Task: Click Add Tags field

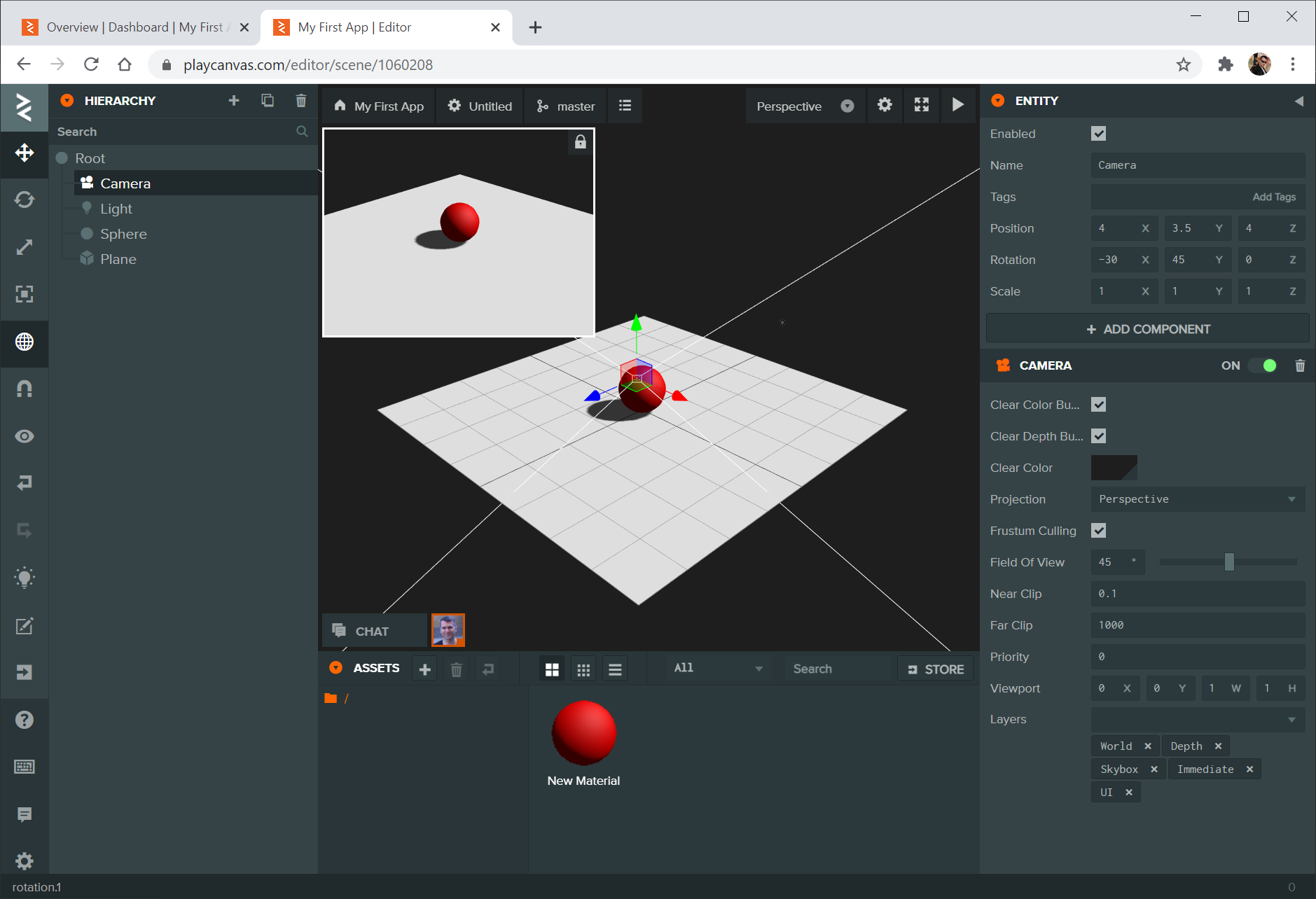Action: coord(1198,197)
